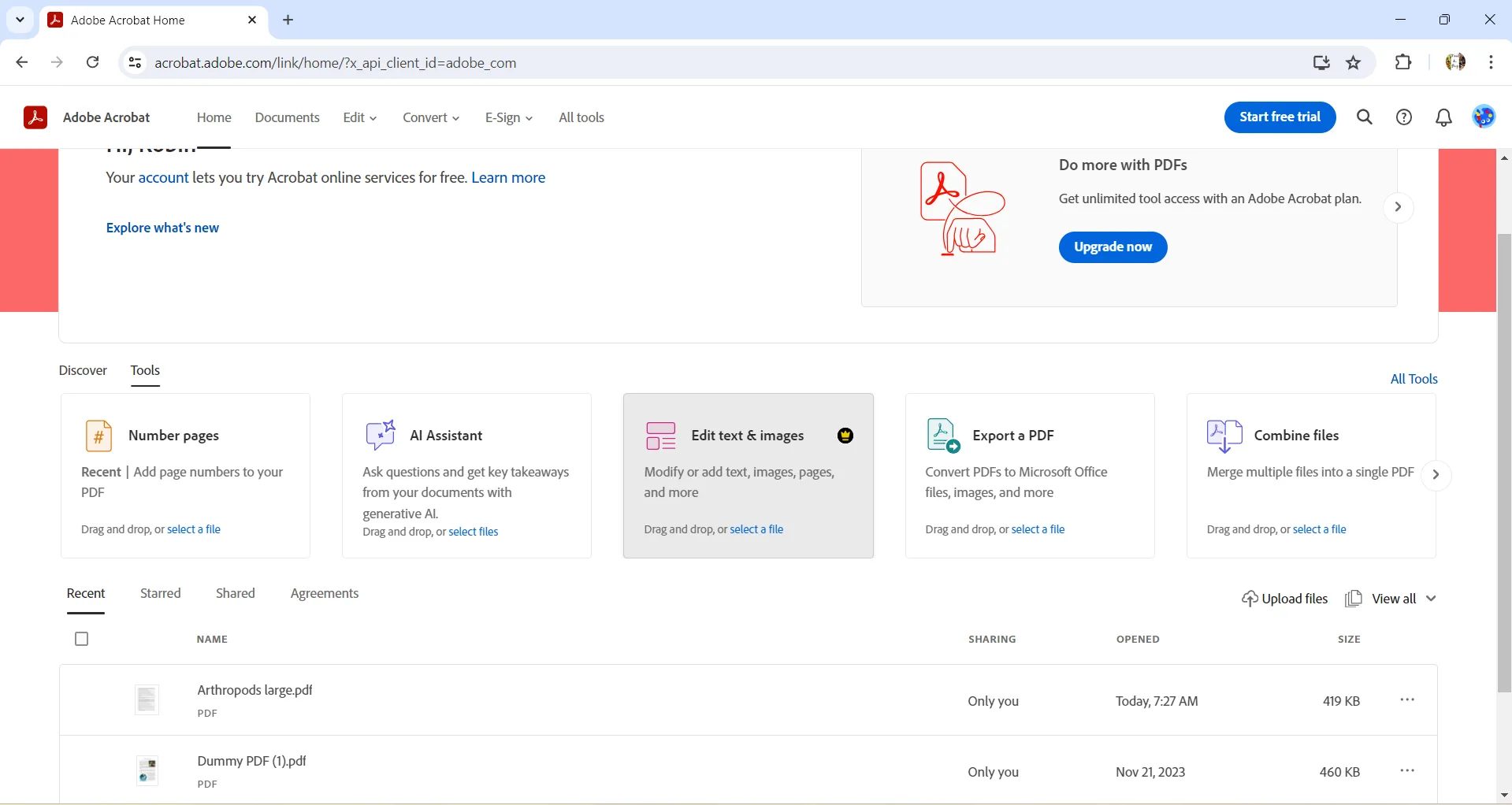Click the AI Assistant sparkle icon

[381, 435]
